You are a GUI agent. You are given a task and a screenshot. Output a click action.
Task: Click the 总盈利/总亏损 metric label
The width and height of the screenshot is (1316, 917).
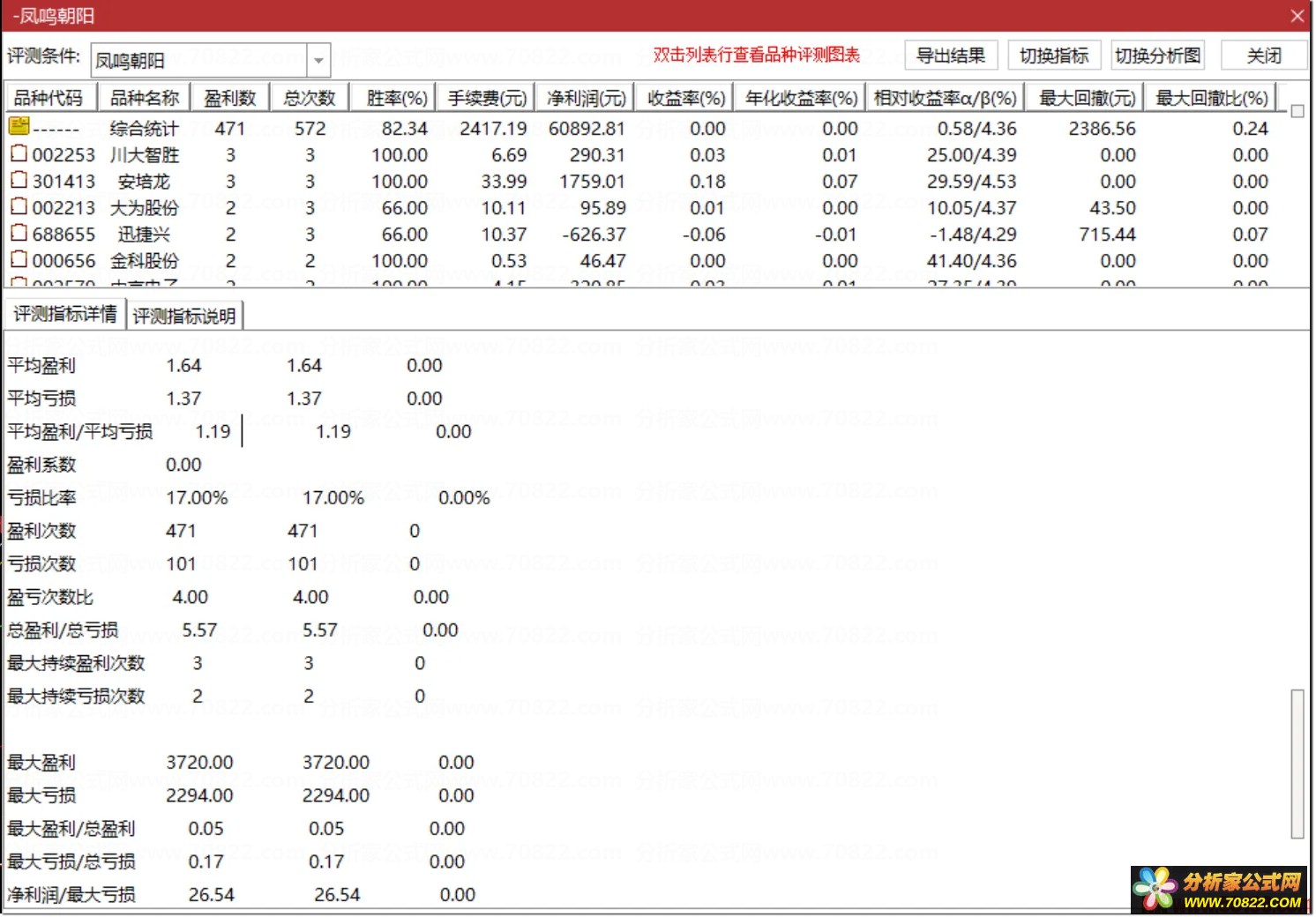63,630
